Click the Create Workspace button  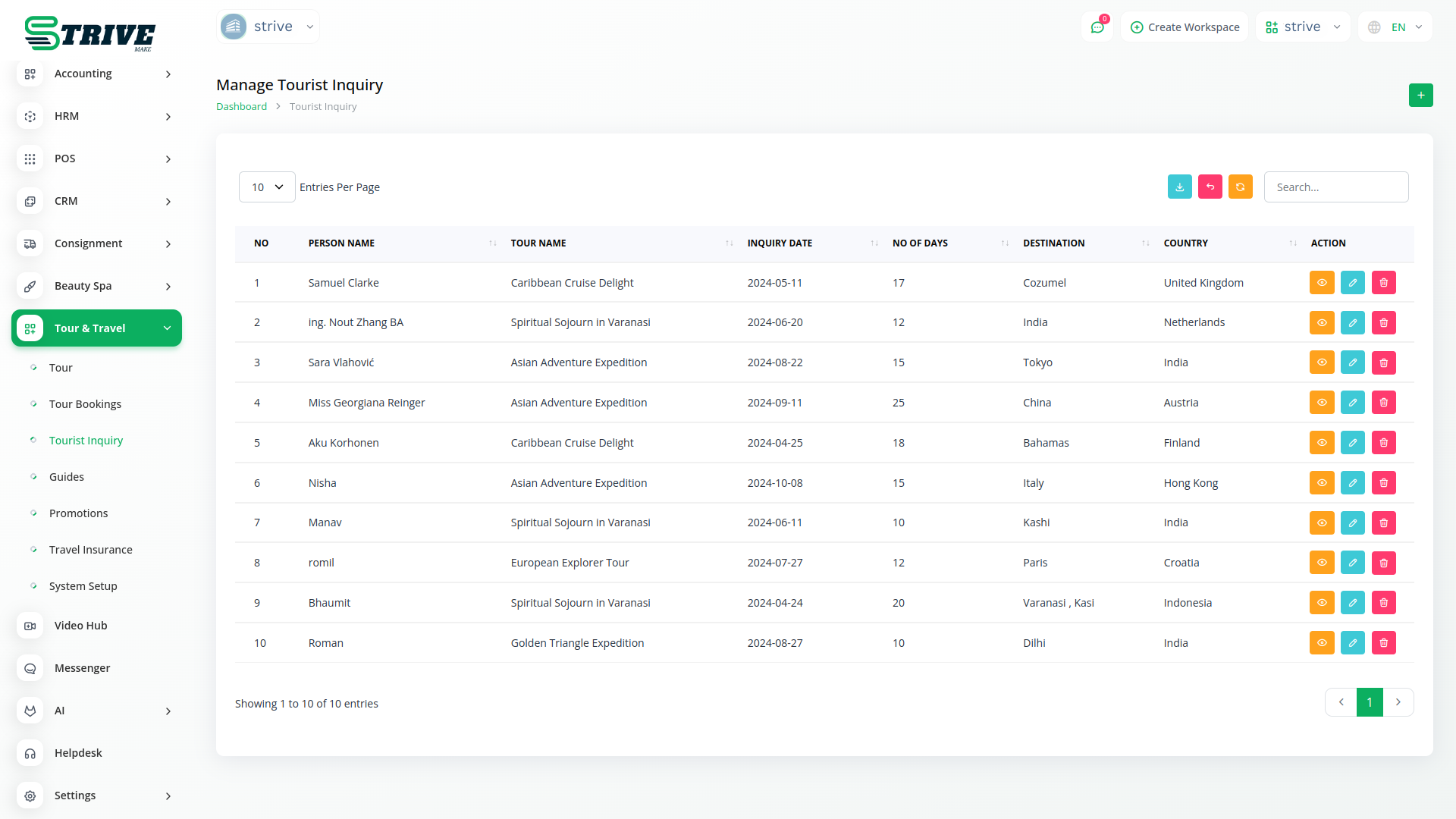point(1185,27)
